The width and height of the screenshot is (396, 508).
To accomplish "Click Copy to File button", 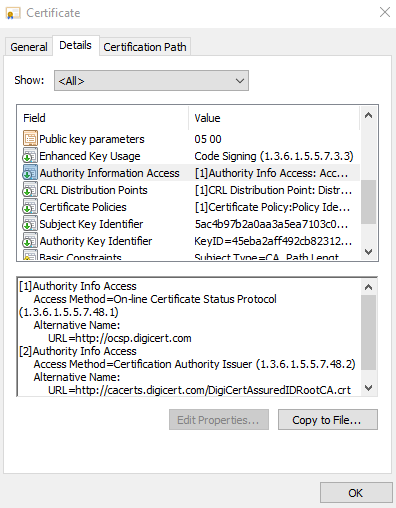I will click(328, 420).
